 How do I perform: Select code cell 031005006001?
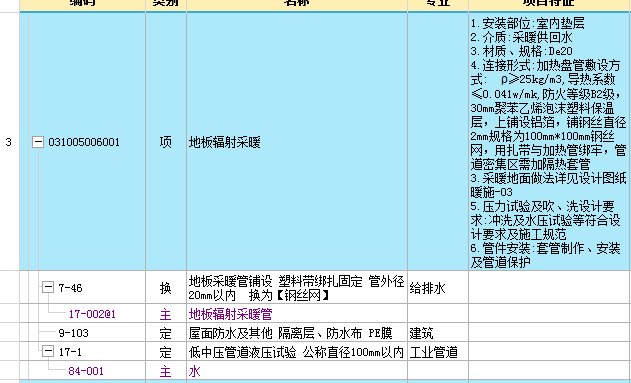[x=84, y=142]
